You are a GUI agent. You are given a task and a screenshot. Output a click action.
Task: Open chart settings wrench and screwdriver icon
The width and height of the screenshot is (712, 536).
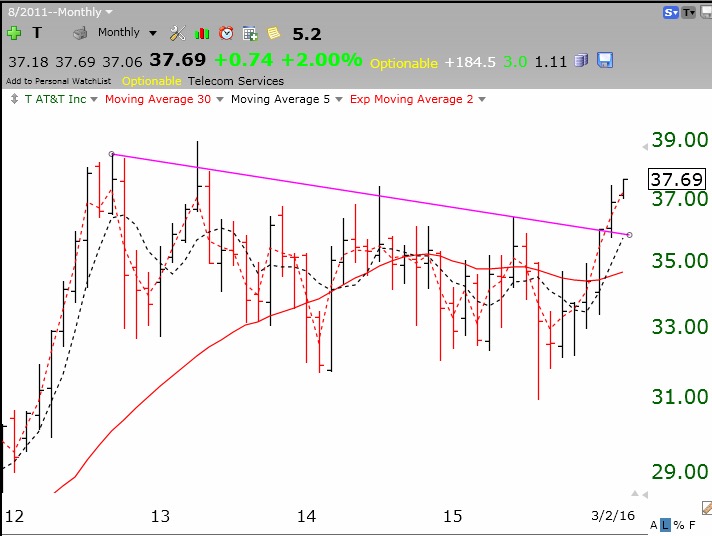pos(178,33)
